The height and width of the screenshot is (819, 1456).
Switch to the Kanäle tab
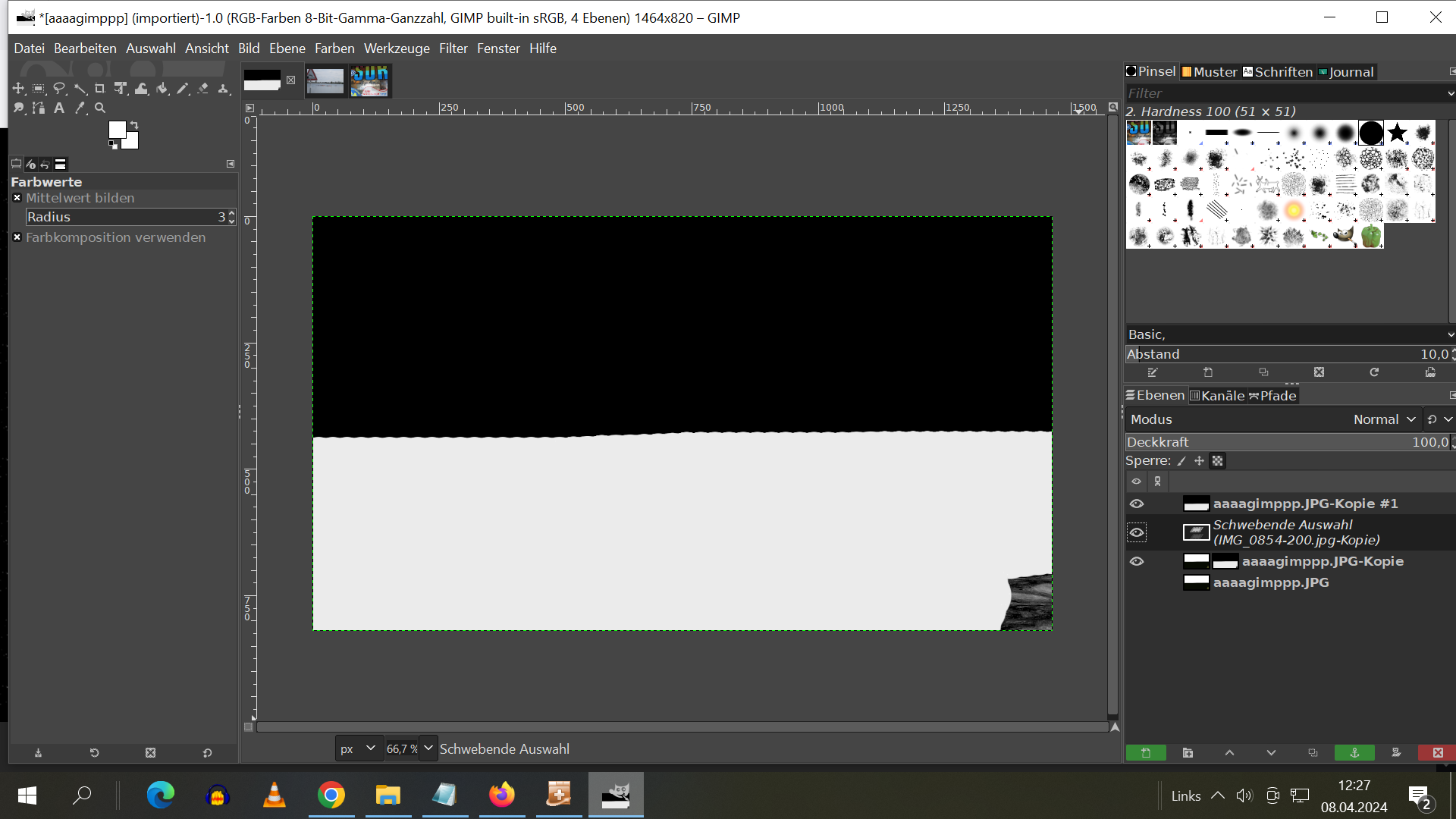coord(1217,396)
